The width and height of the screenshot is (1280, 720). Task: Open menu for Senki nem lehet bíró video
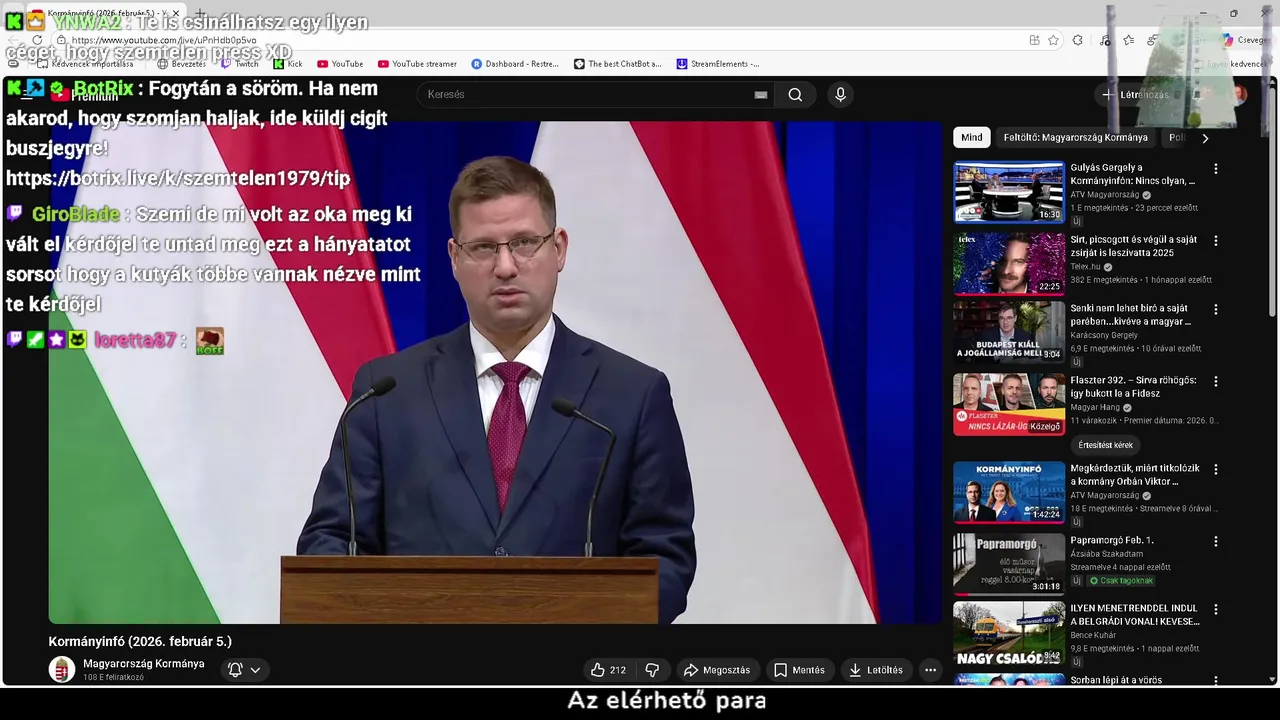click(1216, 310)
